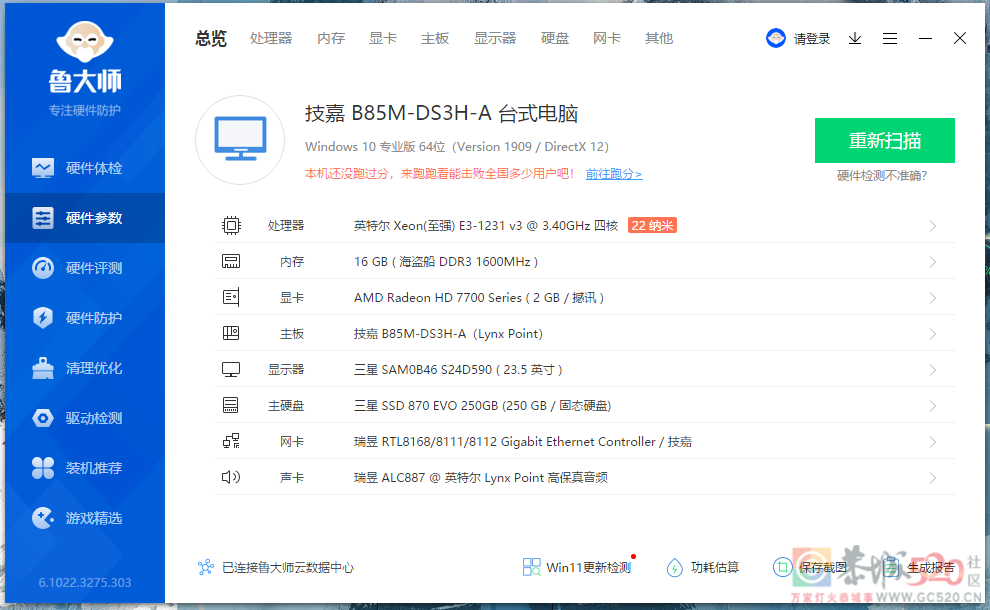
Task: Click version number 6.1022.3275.303
Action: [85, 582]
